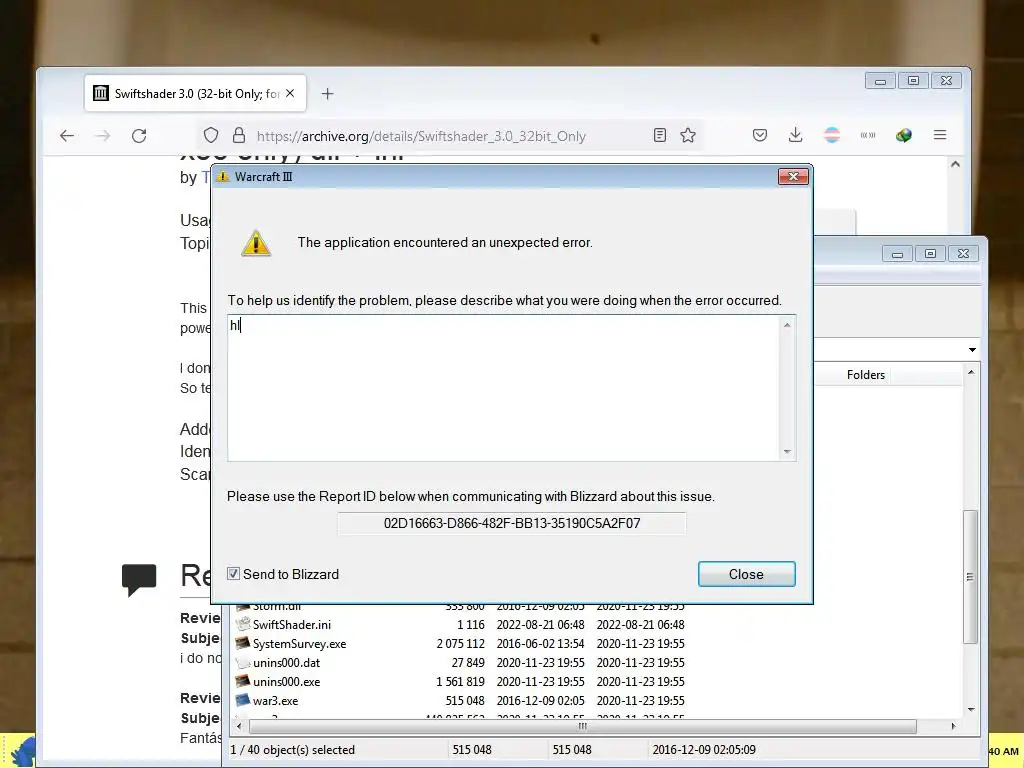Minimize the browser window
Image resolution: width=1024 pixels, height=768 pixels.
coord(880,81)
